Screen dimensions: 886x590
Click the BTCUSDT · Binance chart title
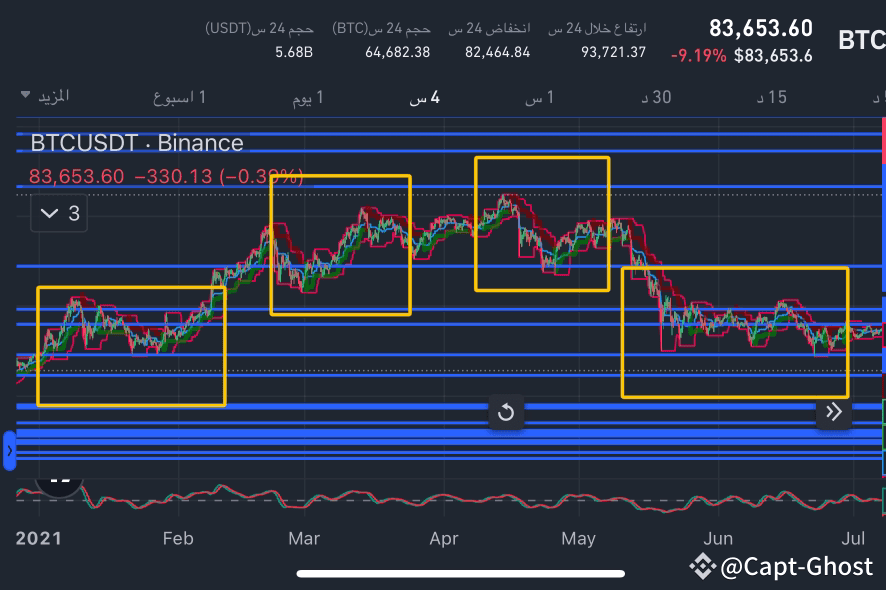click(x=137, y=143)
